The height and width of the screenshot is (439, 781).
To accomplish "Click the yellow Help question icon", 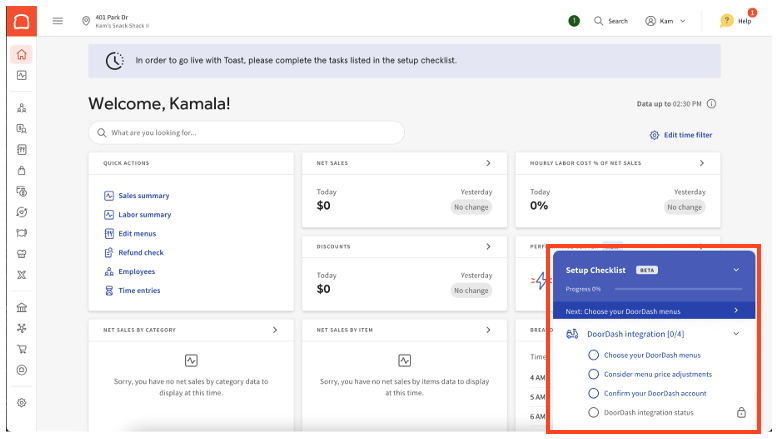I will (727, 20).
